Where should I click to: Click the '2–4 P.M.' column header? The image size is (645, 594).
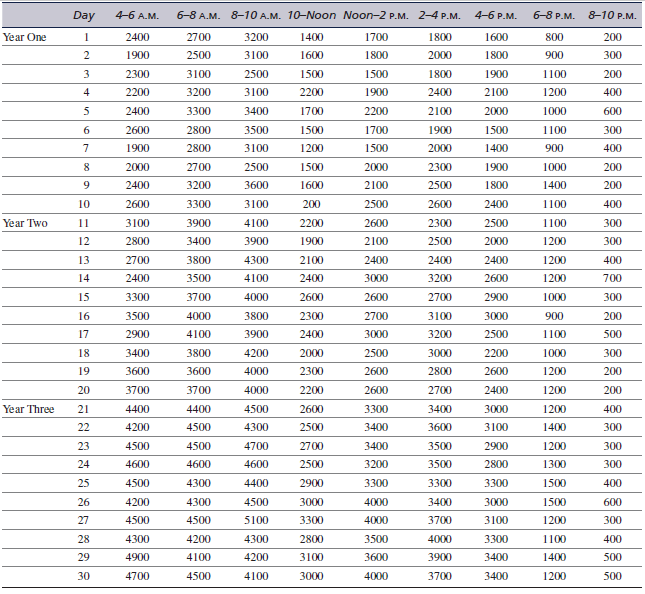tap(440, 16)
